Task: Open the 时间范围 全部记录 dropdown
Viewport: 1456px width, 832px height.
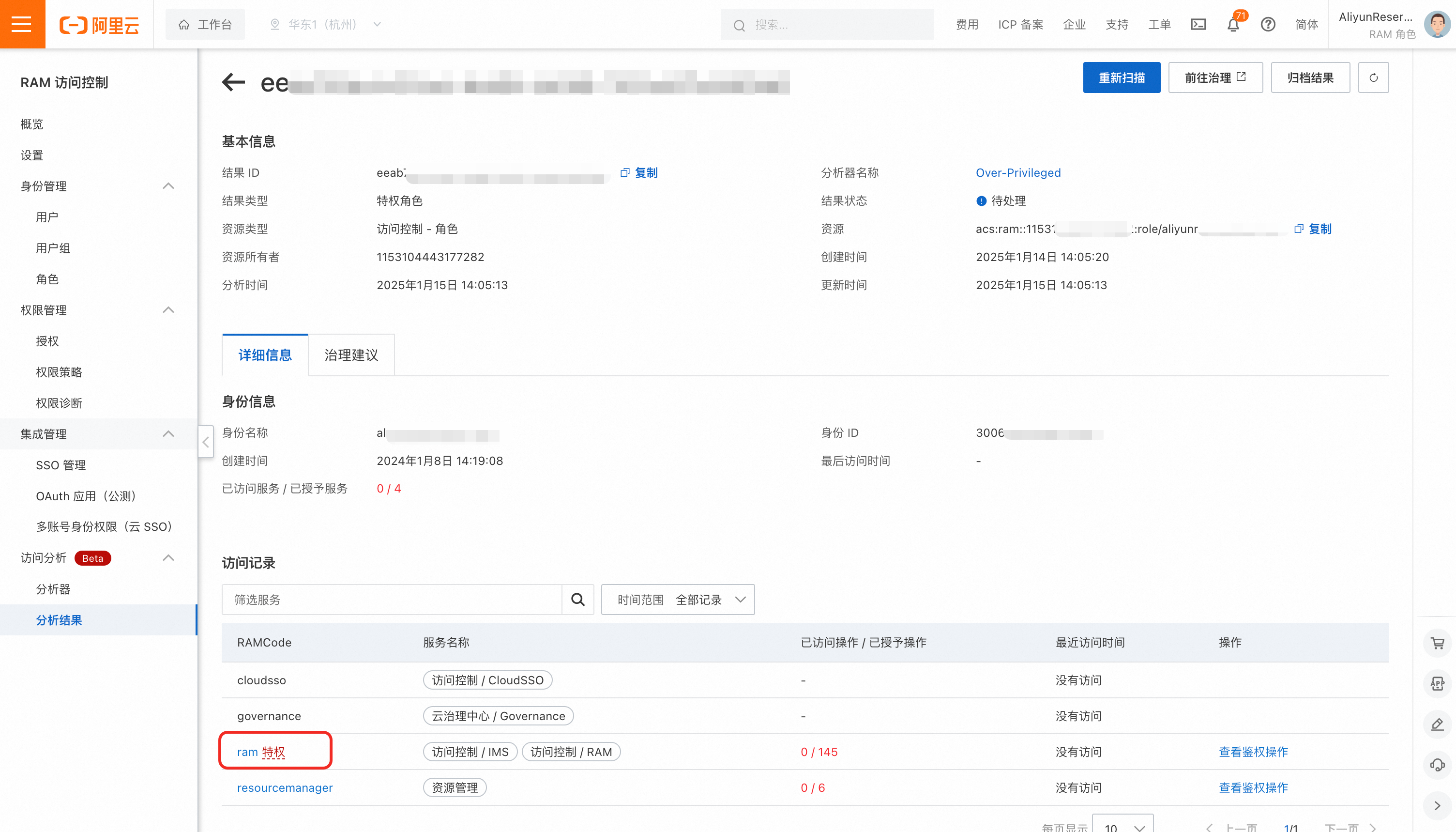Action: pos(678,600)
